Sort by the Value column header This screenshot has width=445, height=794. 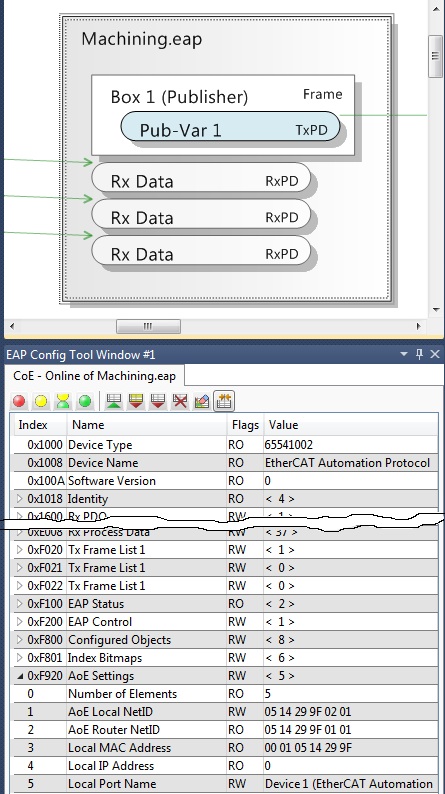coord(351,425)
